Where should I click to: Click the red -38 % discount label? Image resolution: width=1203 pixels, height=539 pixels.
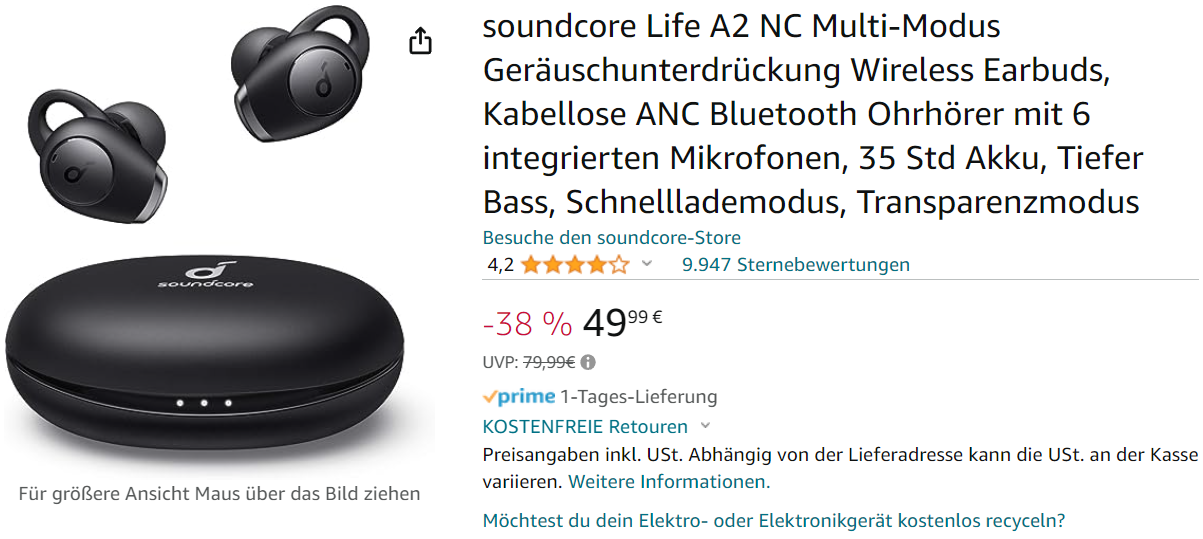(x=527, y=323)
